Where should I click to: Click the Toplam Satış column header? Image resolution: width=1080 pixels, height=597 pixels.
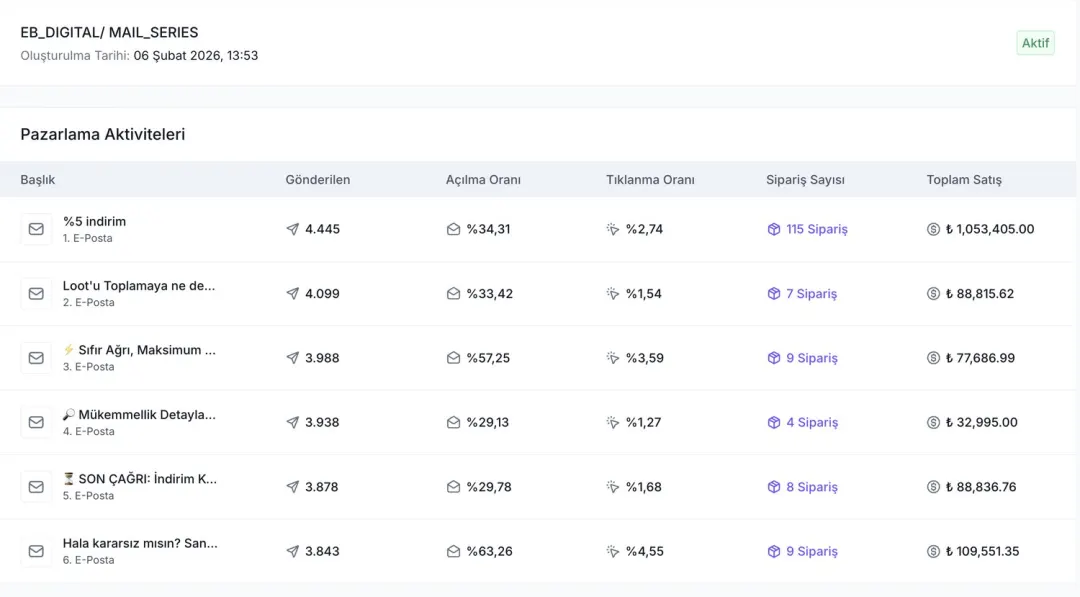click(964, 180)
